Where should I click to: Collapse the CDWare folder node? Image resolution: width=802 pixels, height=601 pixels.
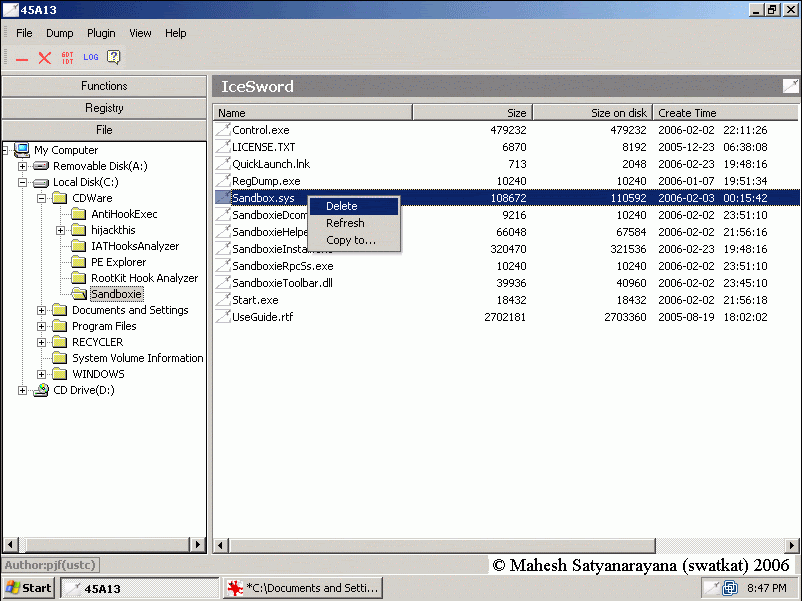(x=41, y=198)
